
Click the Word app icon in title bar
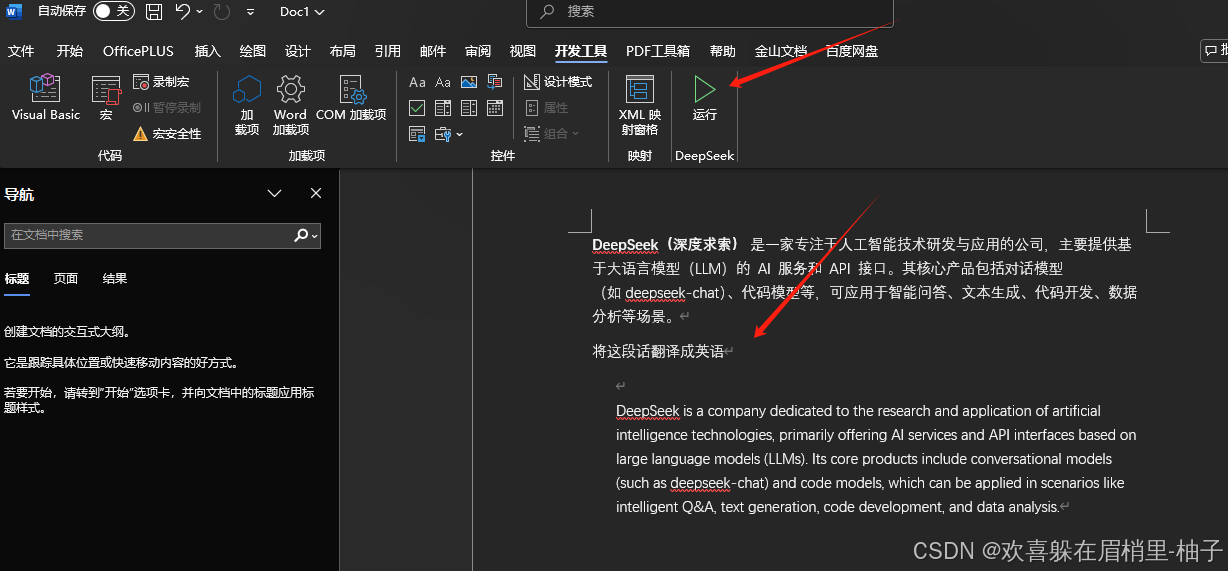(x=14, y=11)
